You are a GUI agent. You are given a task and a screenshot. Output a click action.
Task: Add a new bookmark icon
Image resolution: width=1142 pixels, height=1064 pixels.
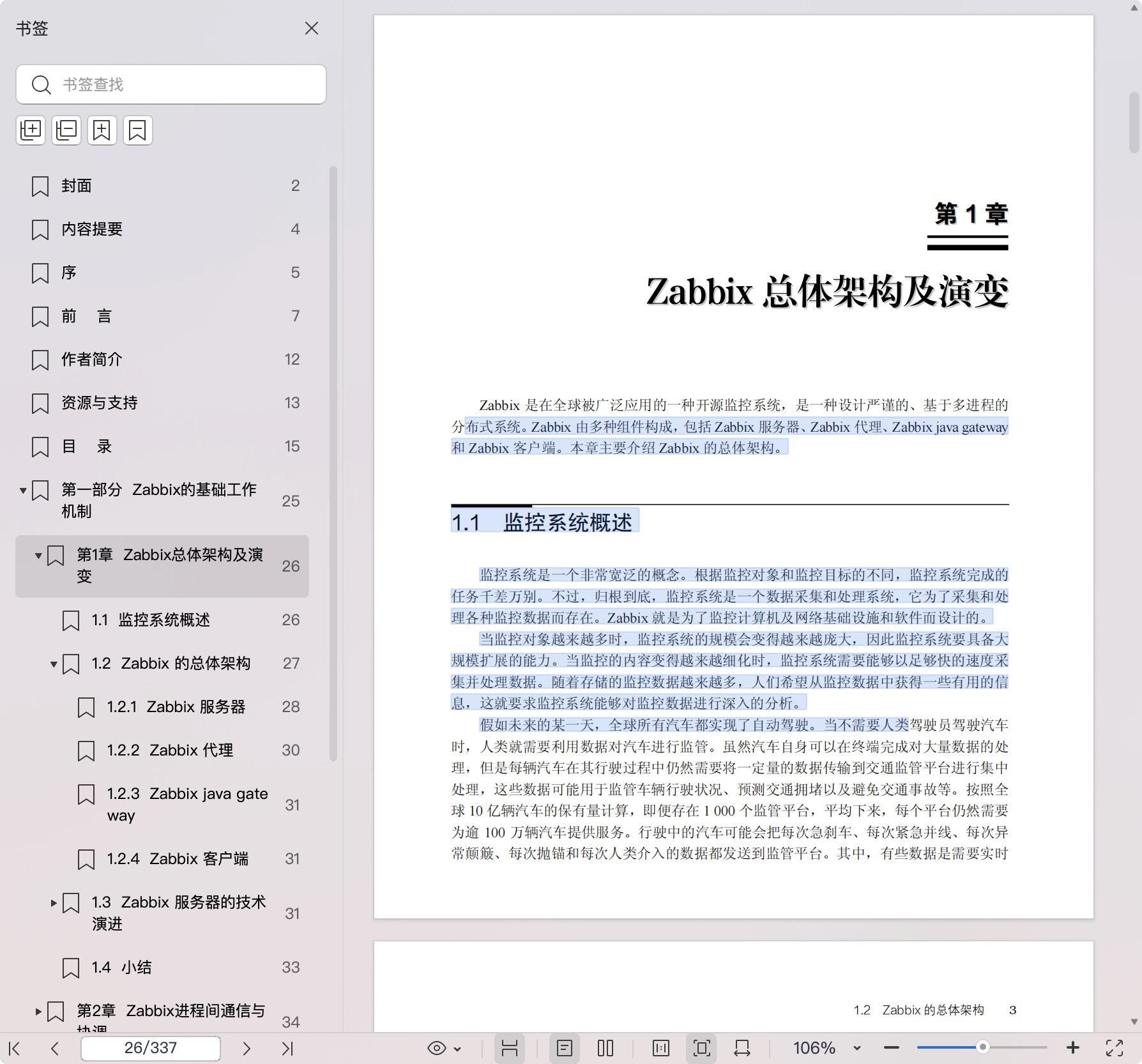point(102,130)
